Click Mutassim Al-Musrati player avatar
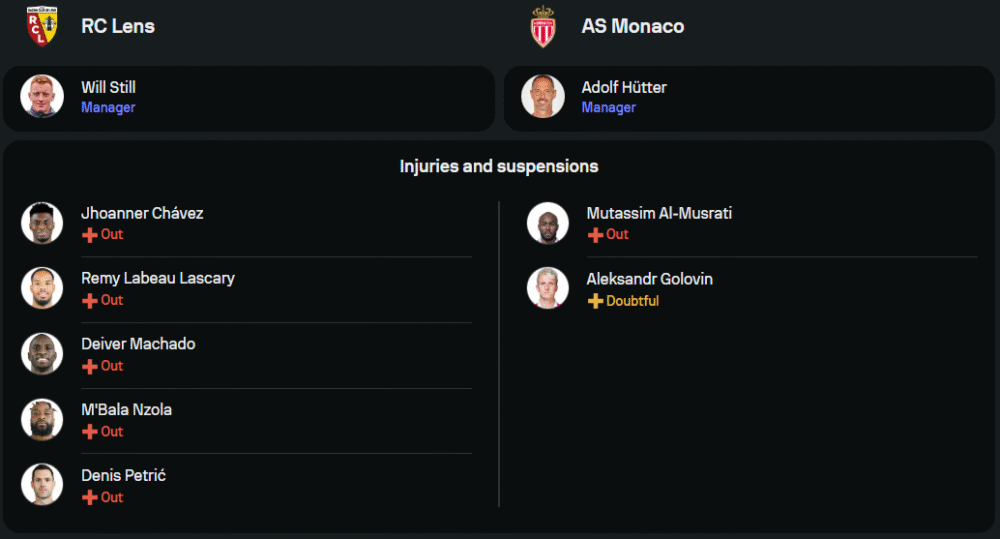This screenshot has width=1000, height=539. [x=548, y=222]
